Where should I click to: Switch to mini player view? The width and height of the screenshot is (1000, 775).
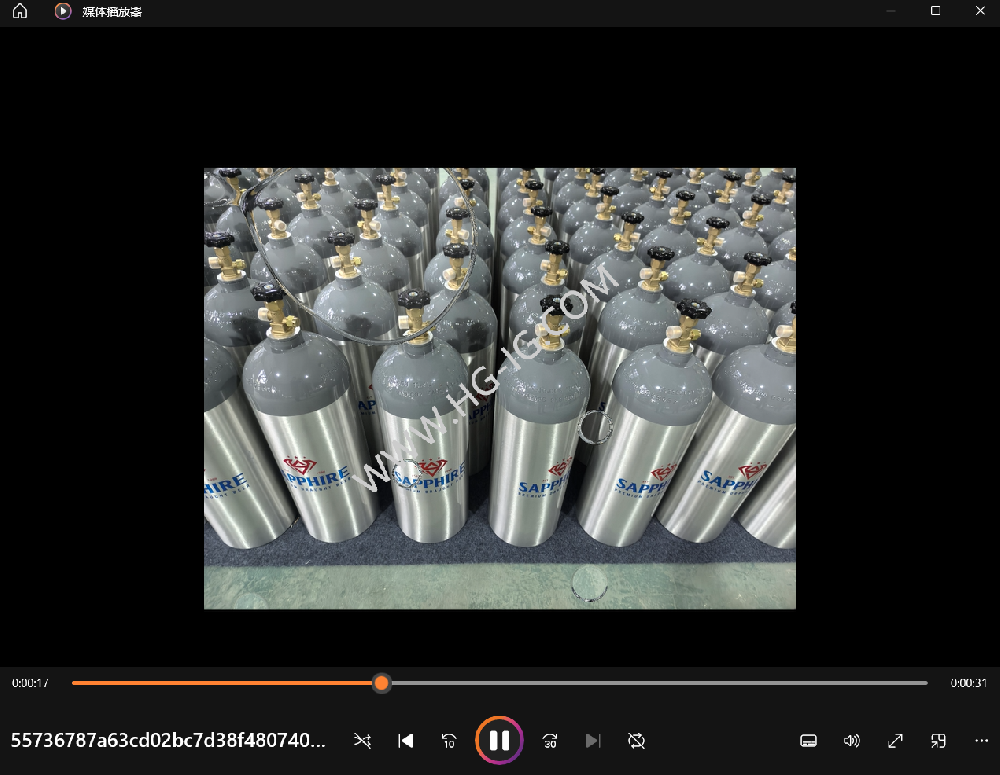click(x=939, y=741)
